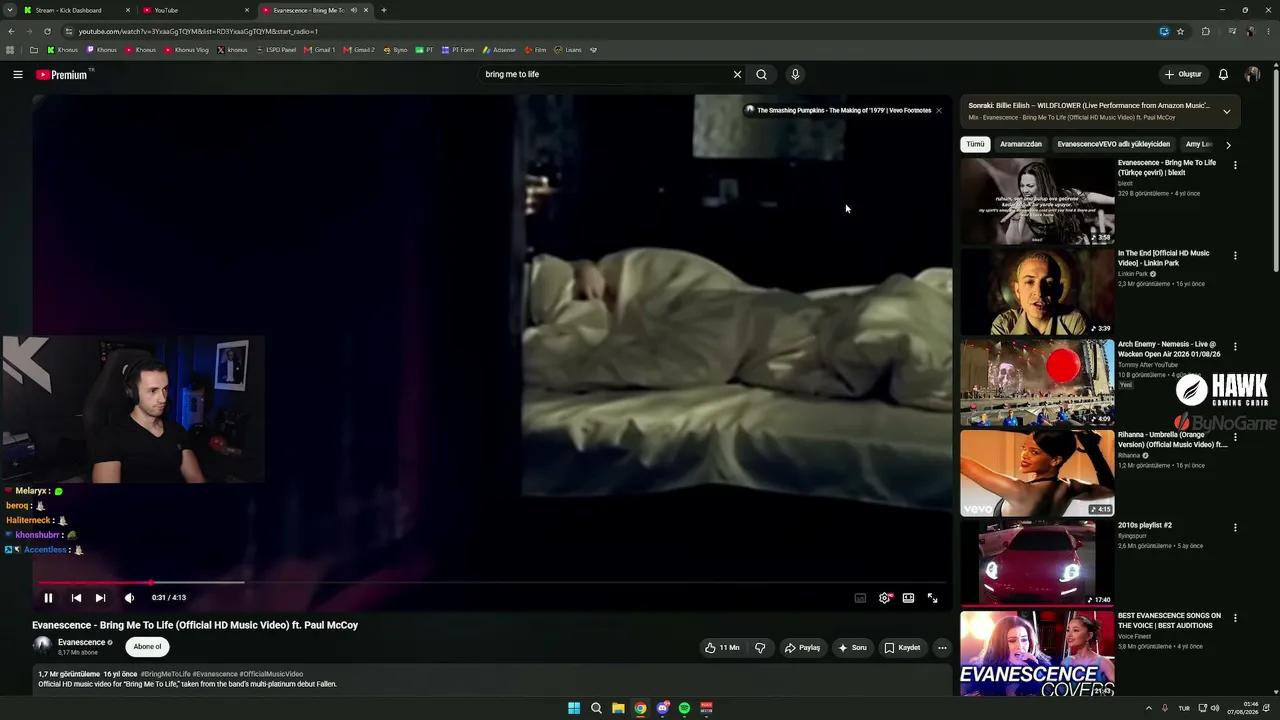Image resolution: width=1280 pixels, height=720 pixels.
Task: Save the video with Kaydet button
Action: click(902, 648)
